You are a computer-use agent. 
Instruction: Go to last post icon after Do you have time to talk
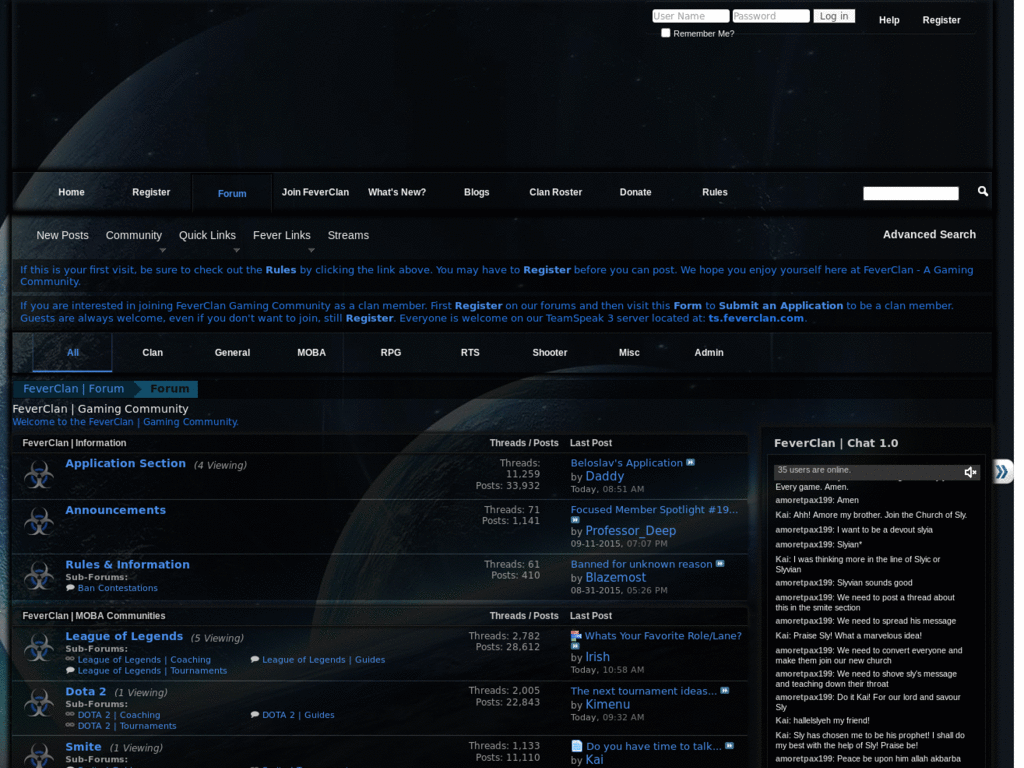tap(729, 746)
